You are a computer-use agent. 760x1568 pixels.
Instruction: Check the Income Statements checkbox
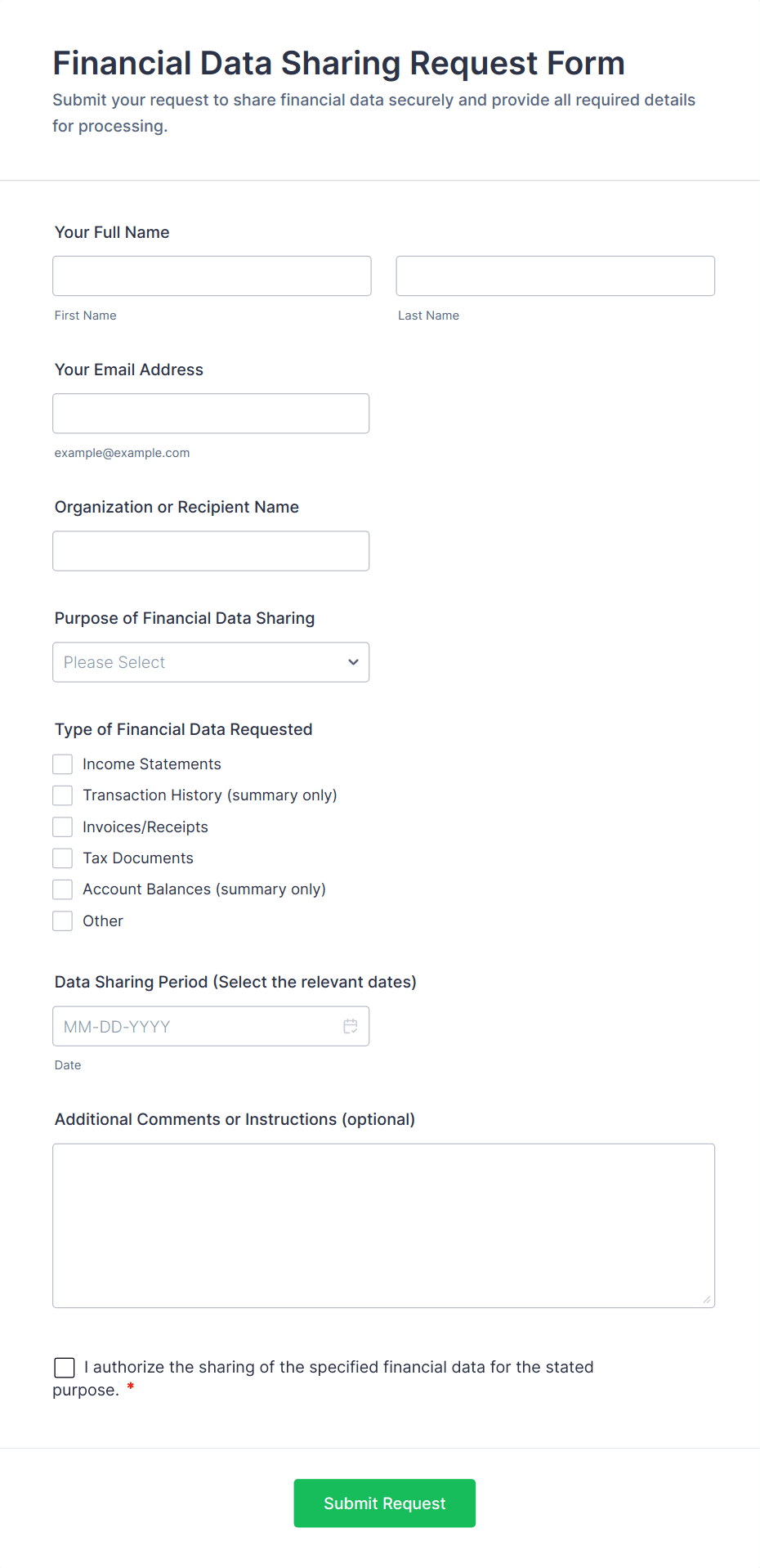62,764
